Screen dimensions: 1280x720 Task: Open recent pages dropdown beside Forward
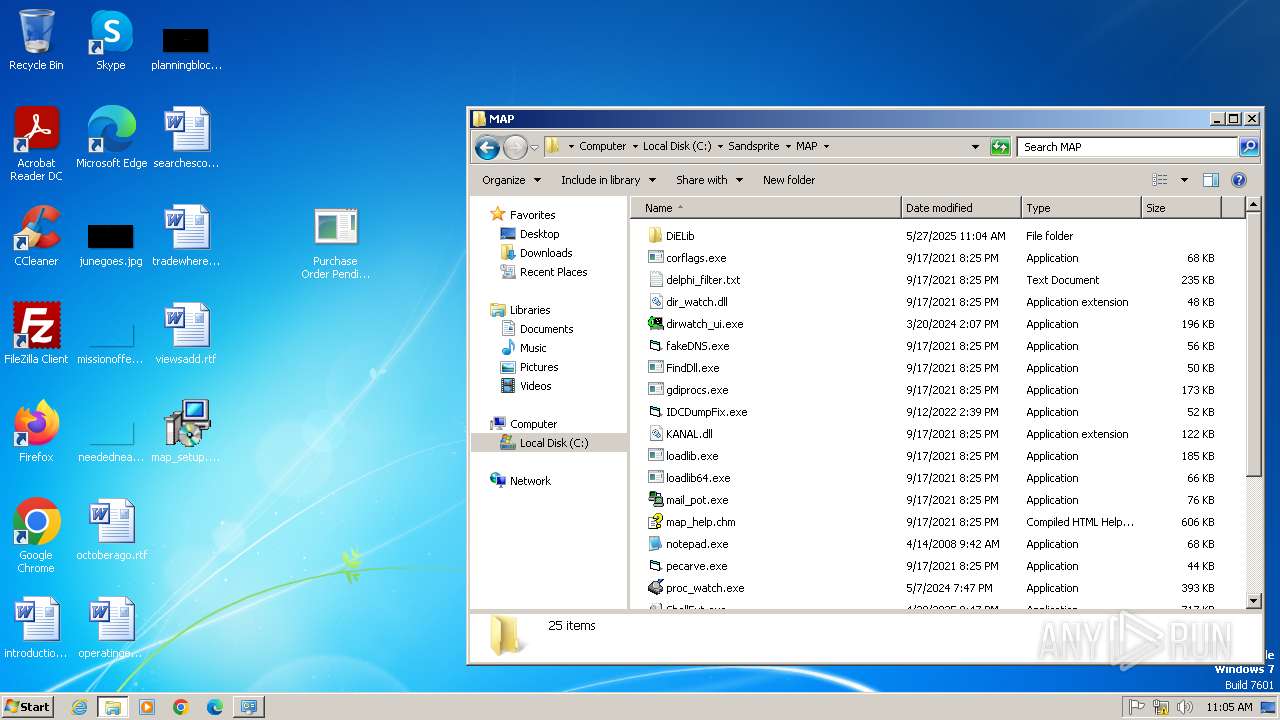pos(534,148)
